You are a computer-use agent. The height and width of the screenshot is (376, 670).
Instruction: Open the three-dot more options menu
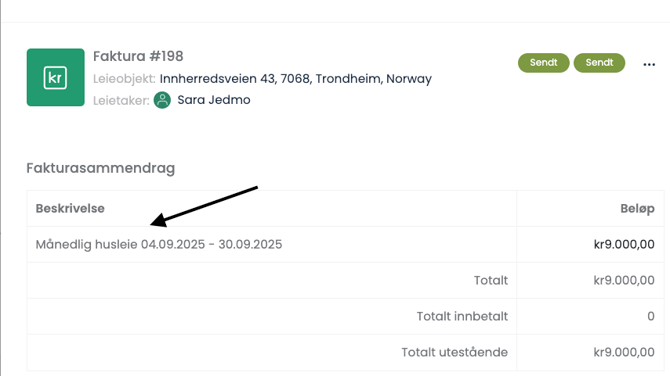point(649,65)
